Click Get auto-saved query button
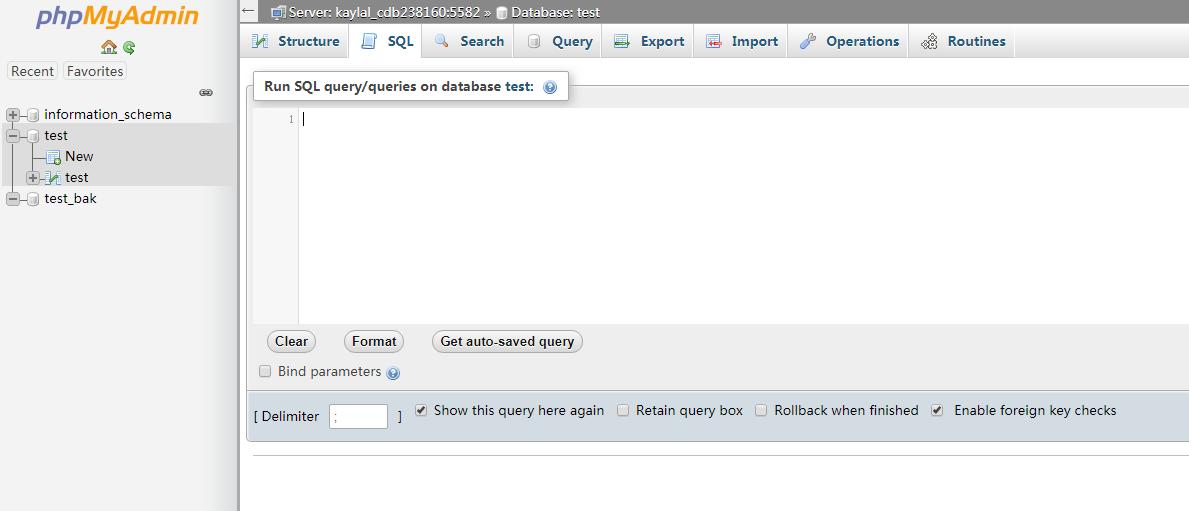Image resolution: width=1189 pixels, height=511 pixels. [x=507, y=342]
